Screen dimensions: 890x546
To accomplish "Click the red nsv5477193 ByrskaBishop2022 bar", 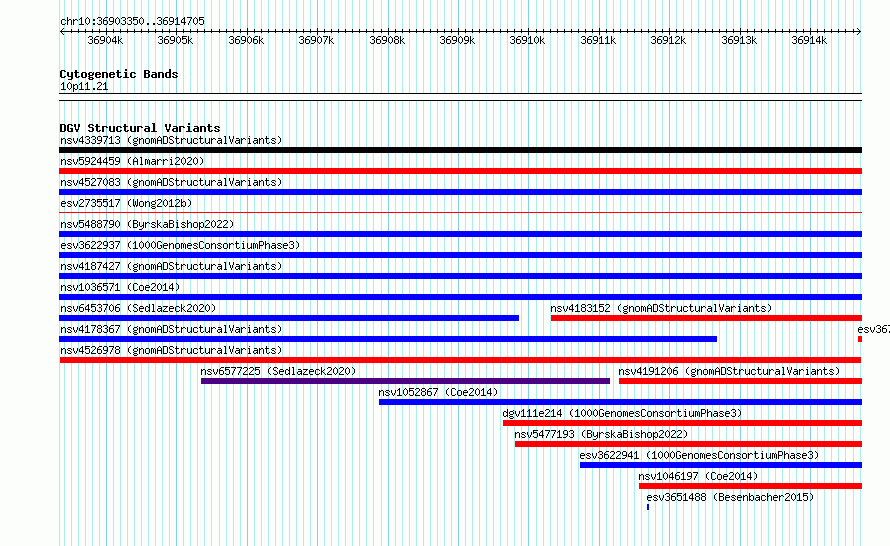I will [689, 444].
